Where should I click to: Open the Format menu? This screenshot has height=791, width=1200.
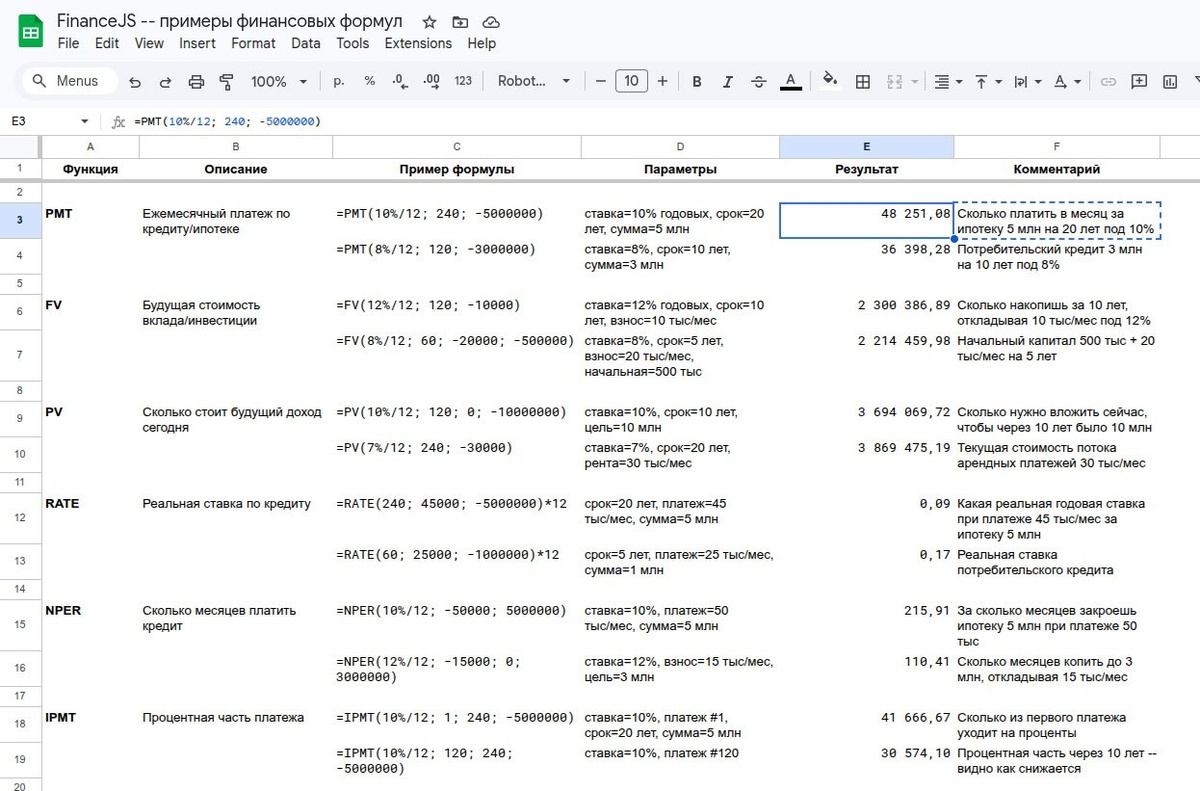253,43
